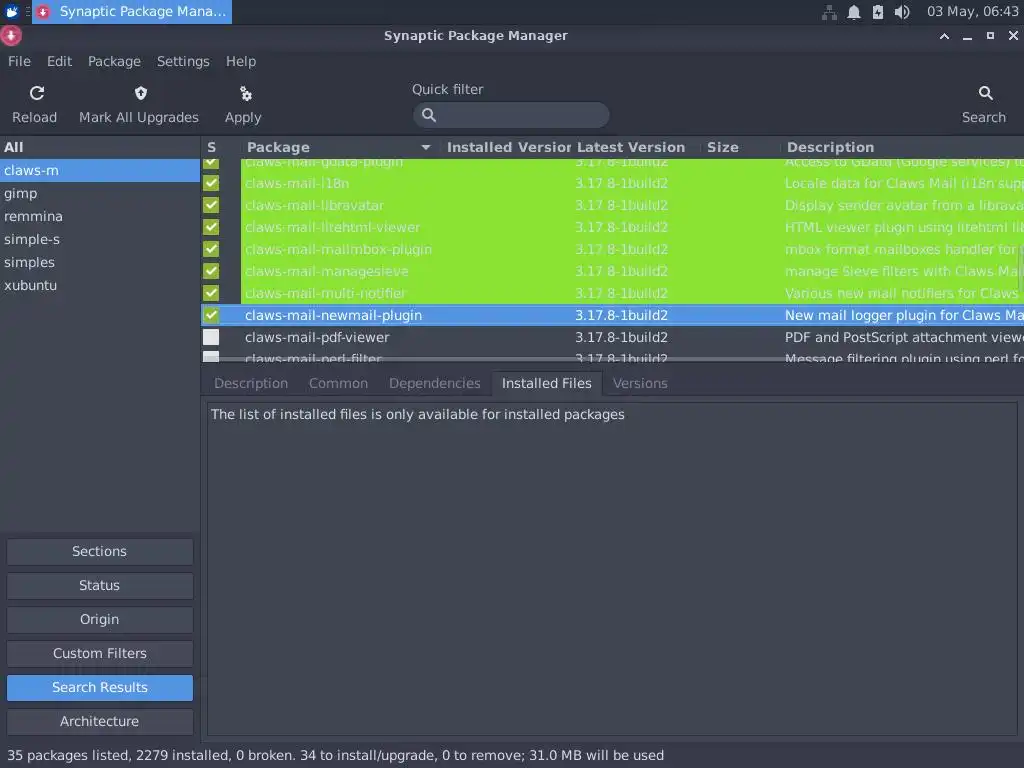Open the Synaptic window menu icon

click(x=11, y=36)
